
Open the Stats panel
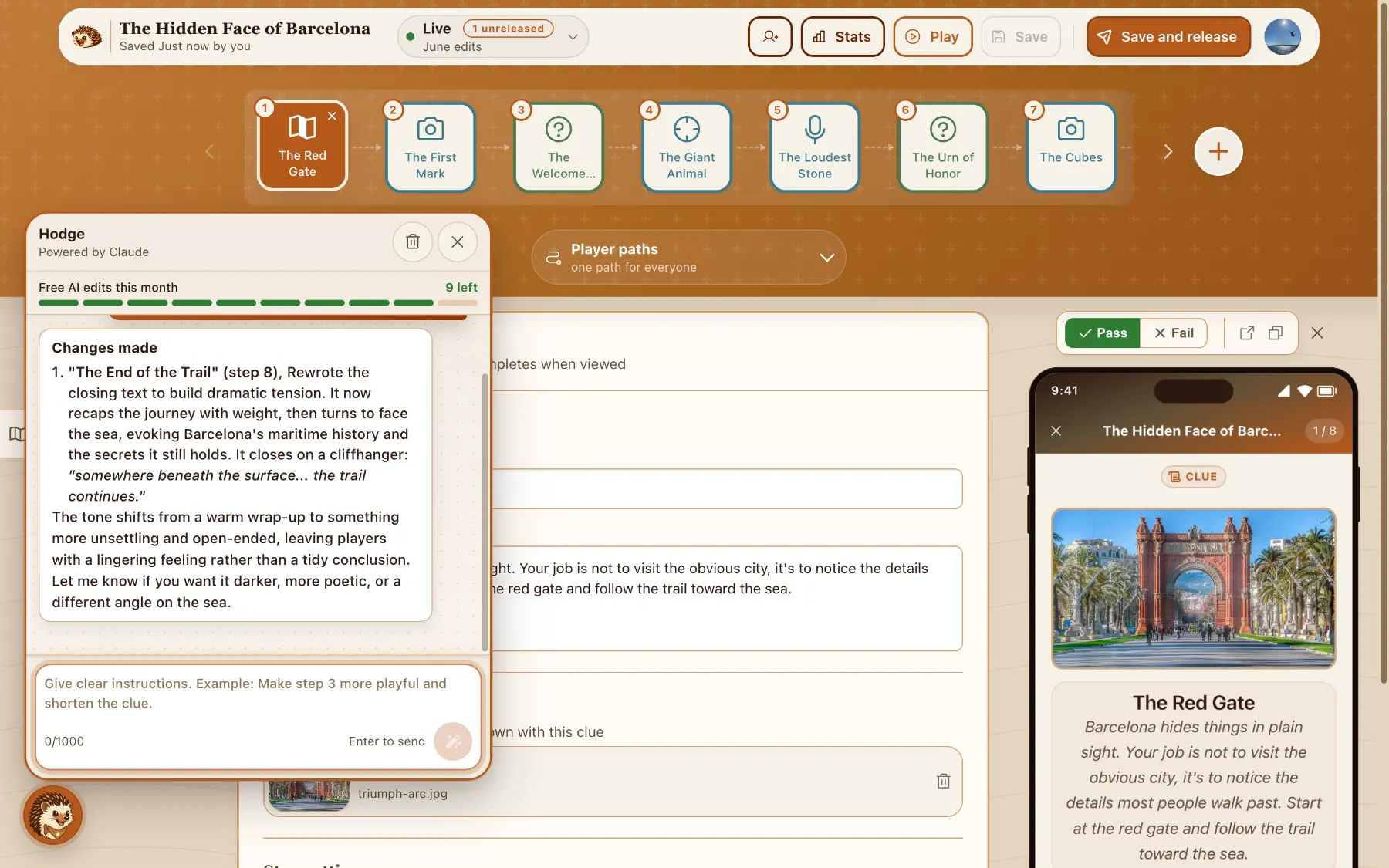(842, 36)
